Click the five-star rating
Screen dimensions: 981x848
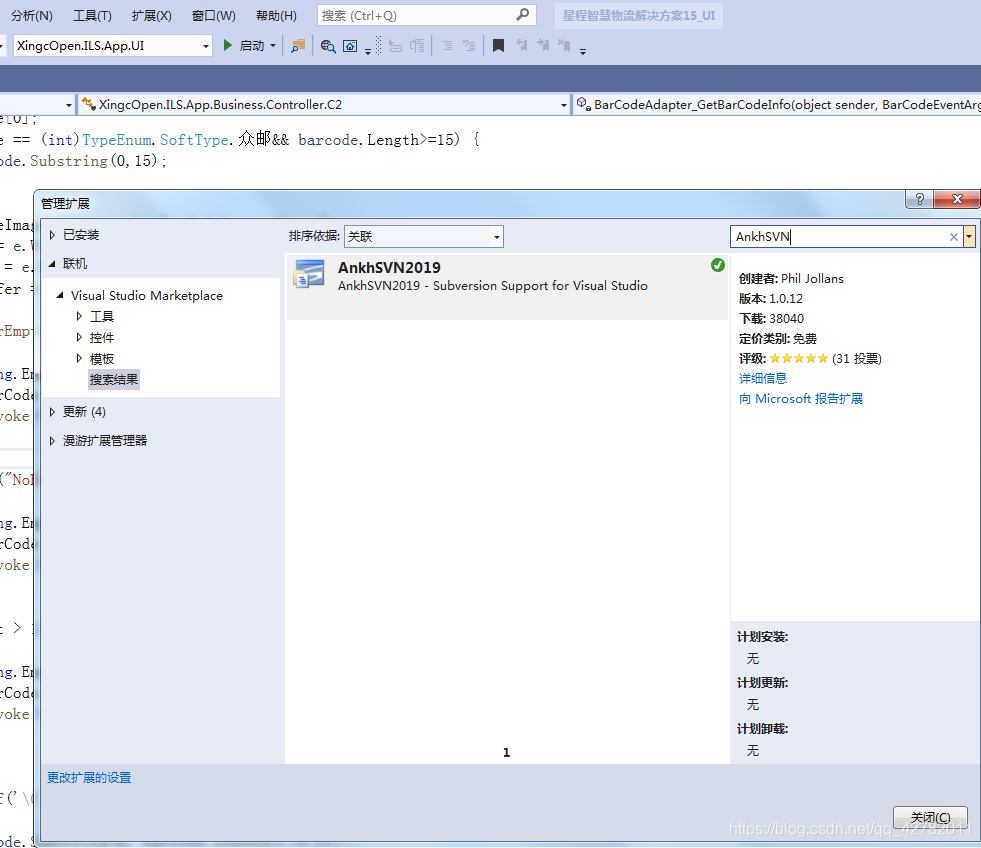click(x=798, y=359)
